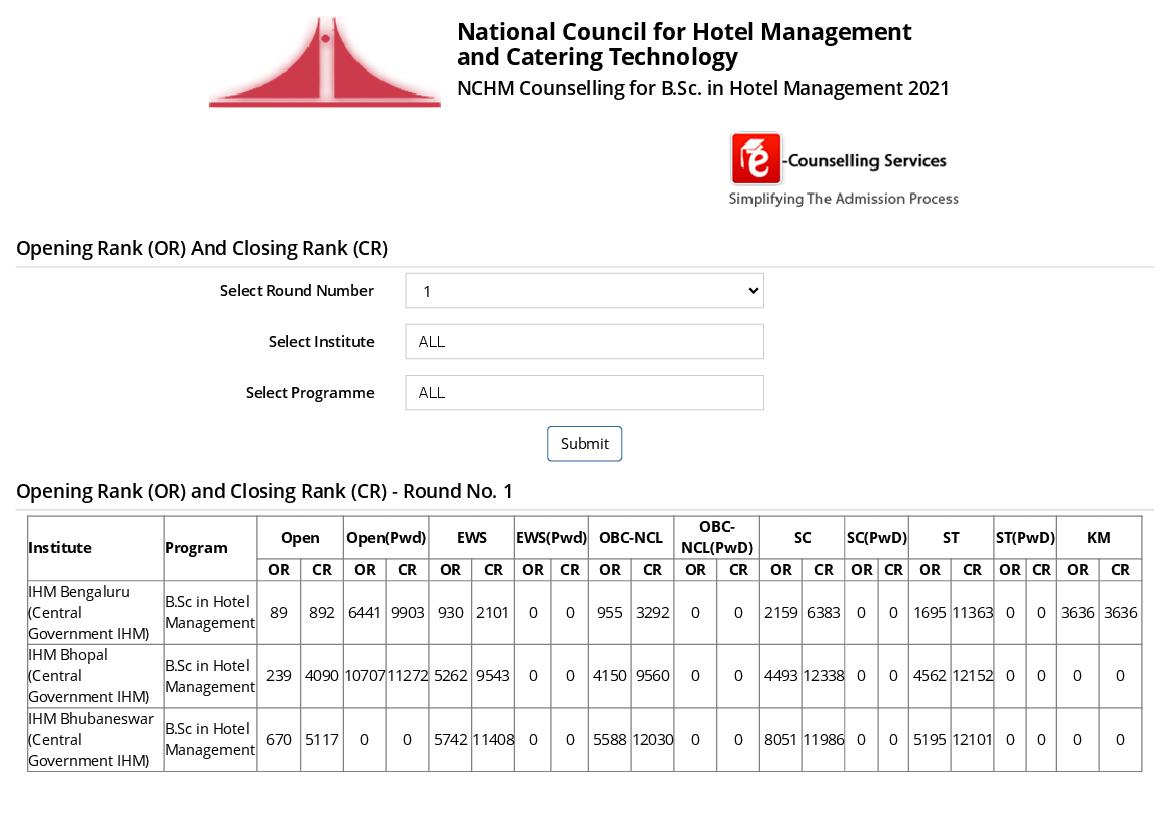This screenshot has width=1169, height=826.
Task: Click SC closing rank 6383
Action: click(824, 613)
